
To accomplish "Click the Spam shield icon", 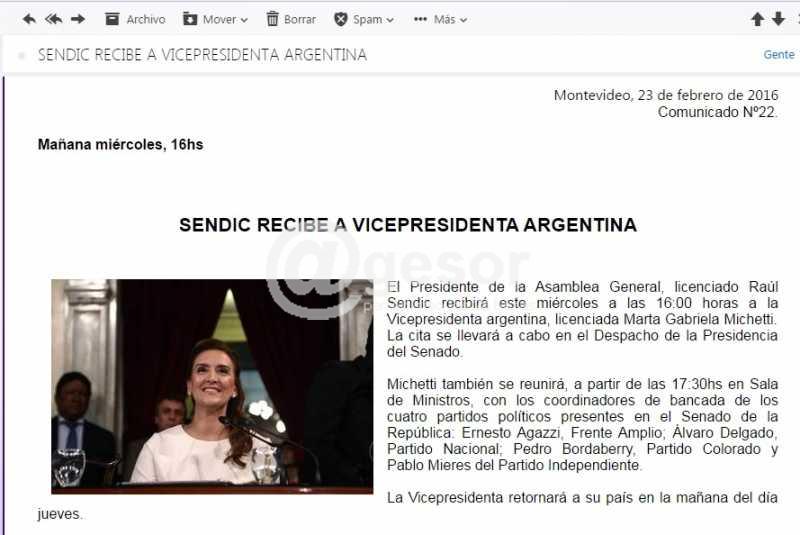I will pos(341,19).
